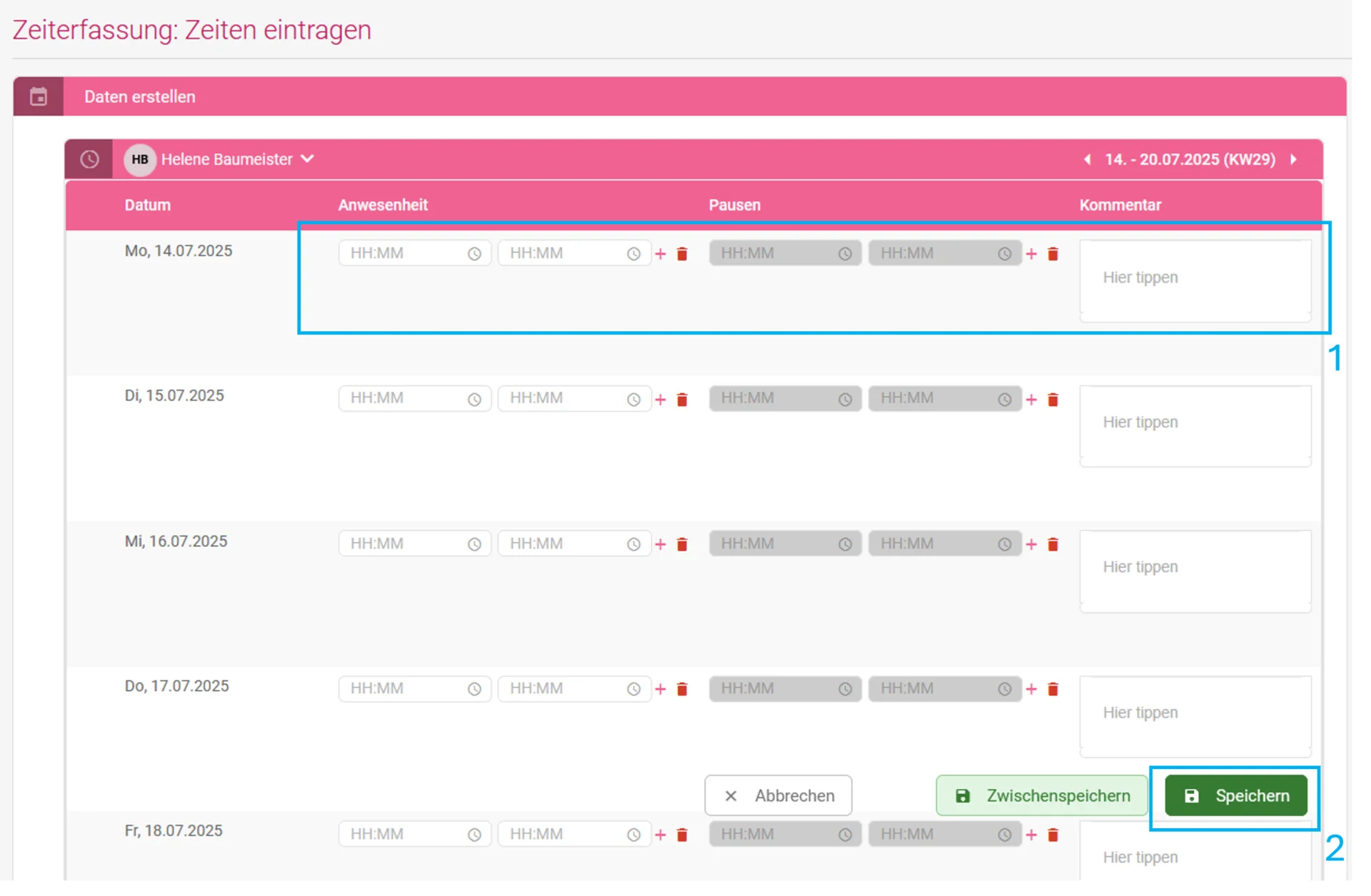Open time picker for Wednesday attendance end
The width and height of the screenshot is (1371, 896).
point(633,544)
